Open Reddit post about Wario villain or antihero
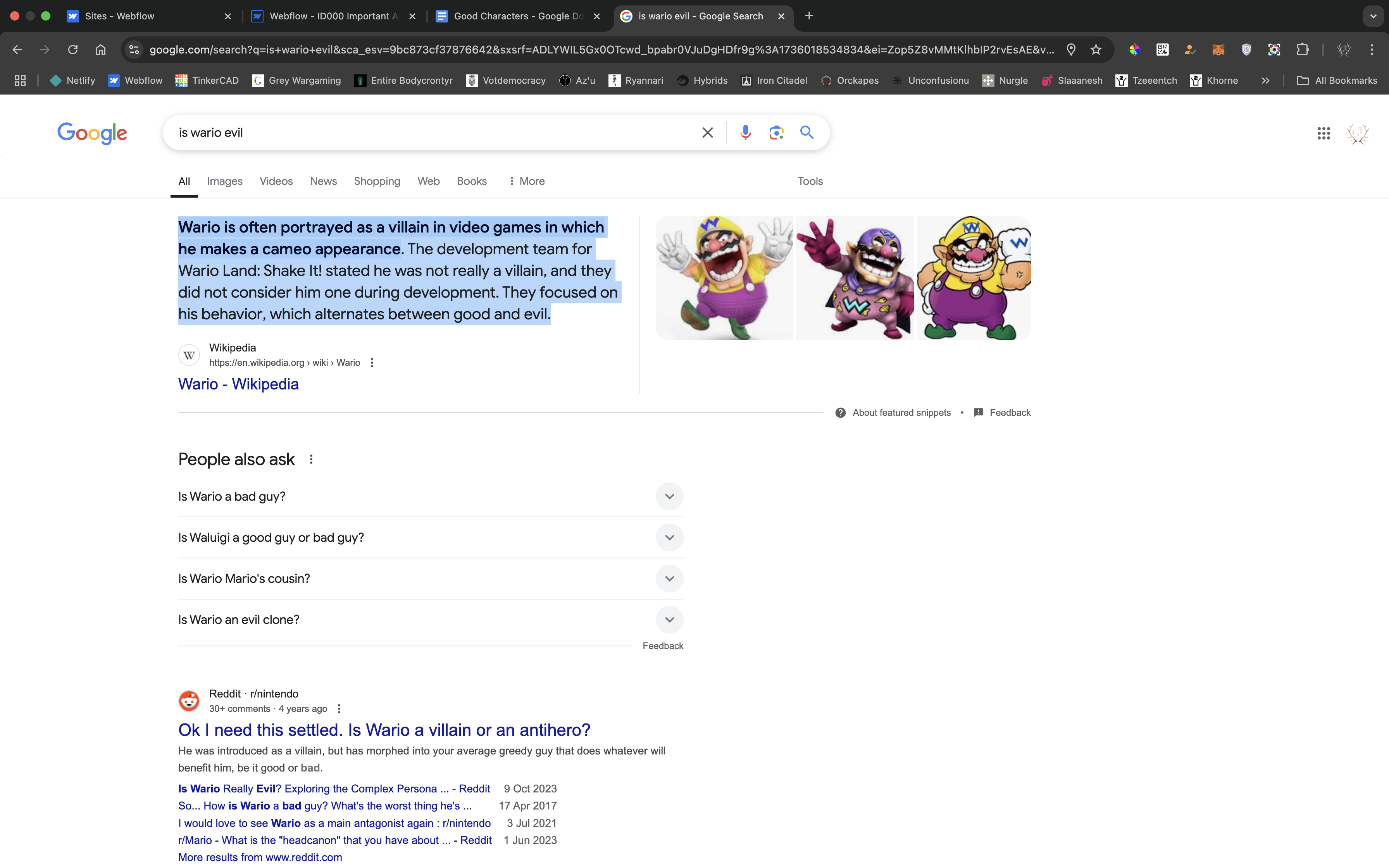The height and width of the screenshot is (868, 1389). [384, 730]
